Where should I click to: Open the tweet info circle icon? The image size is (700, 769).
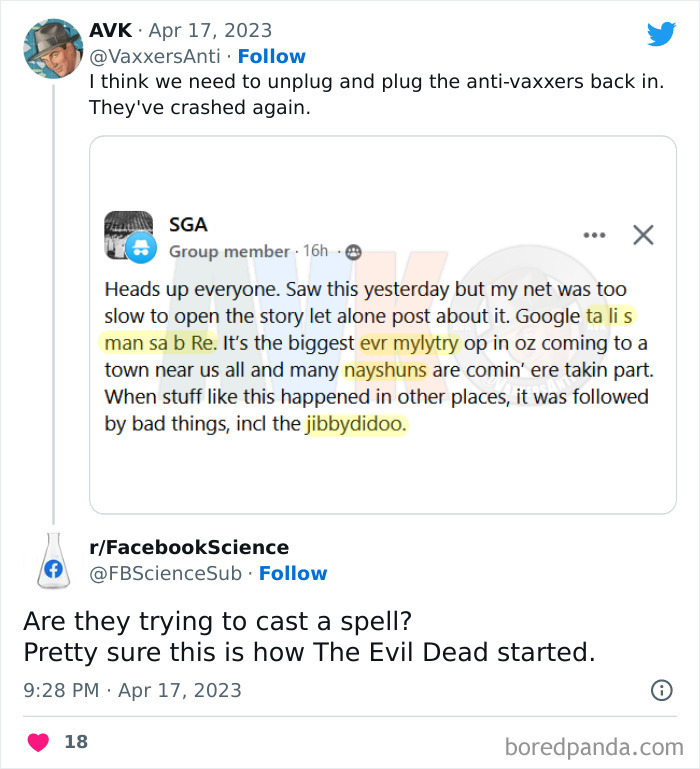coord(661,690)
